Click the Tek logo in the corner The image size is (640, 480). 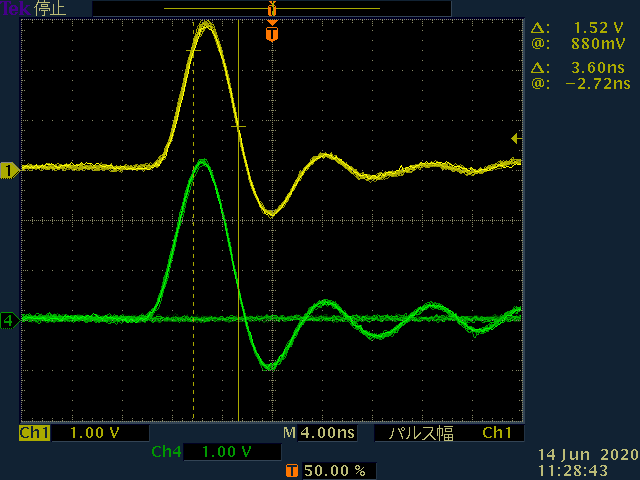coord(16,8)
